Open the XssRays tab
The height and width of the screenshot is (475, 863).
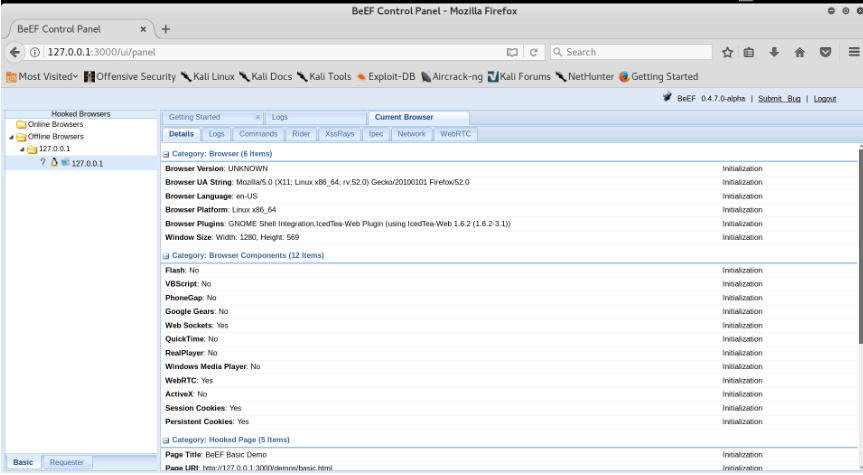click(340, 134)
